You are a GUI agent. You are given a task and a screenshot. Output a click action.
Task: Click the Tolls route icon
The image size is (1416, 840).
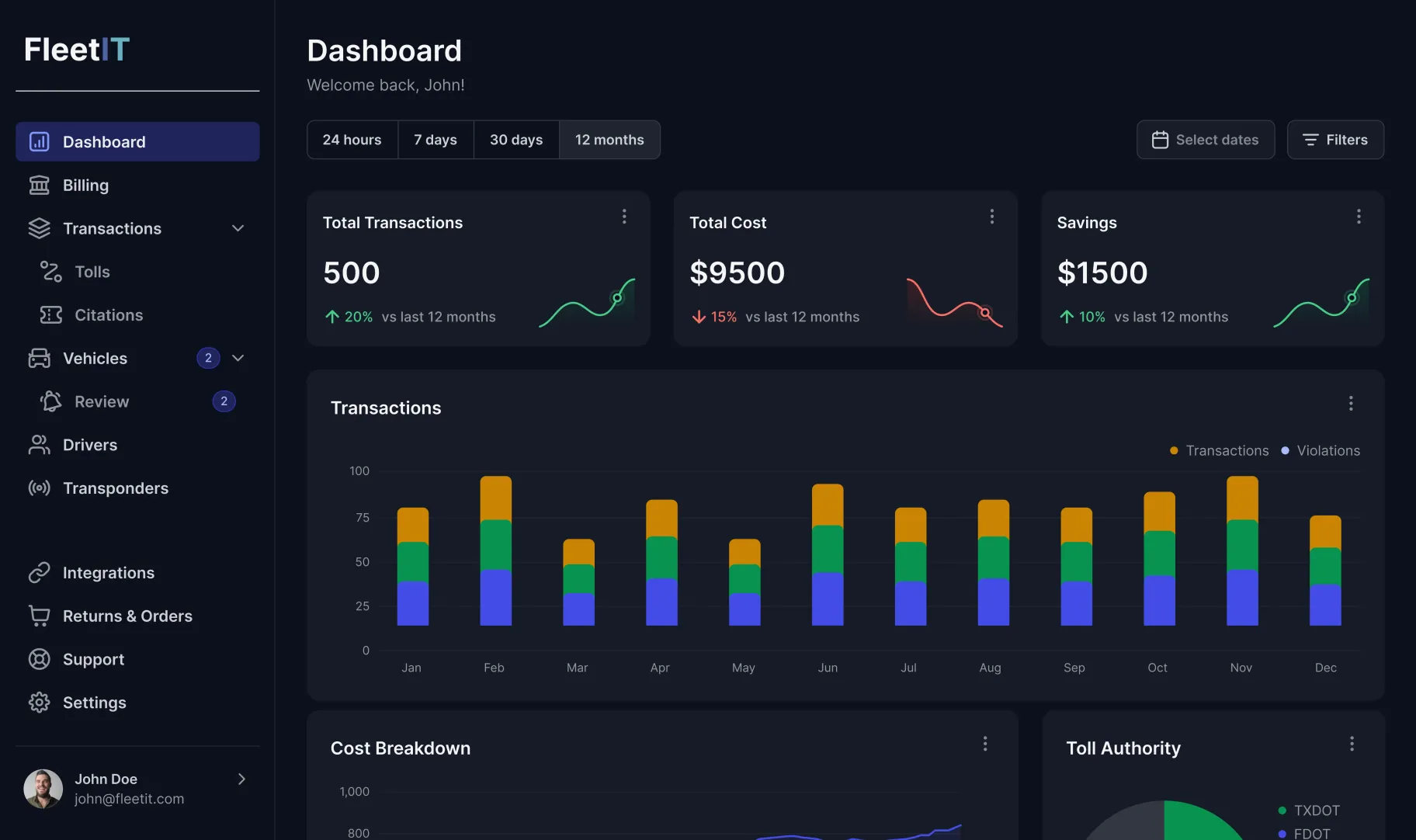point(50,272)
